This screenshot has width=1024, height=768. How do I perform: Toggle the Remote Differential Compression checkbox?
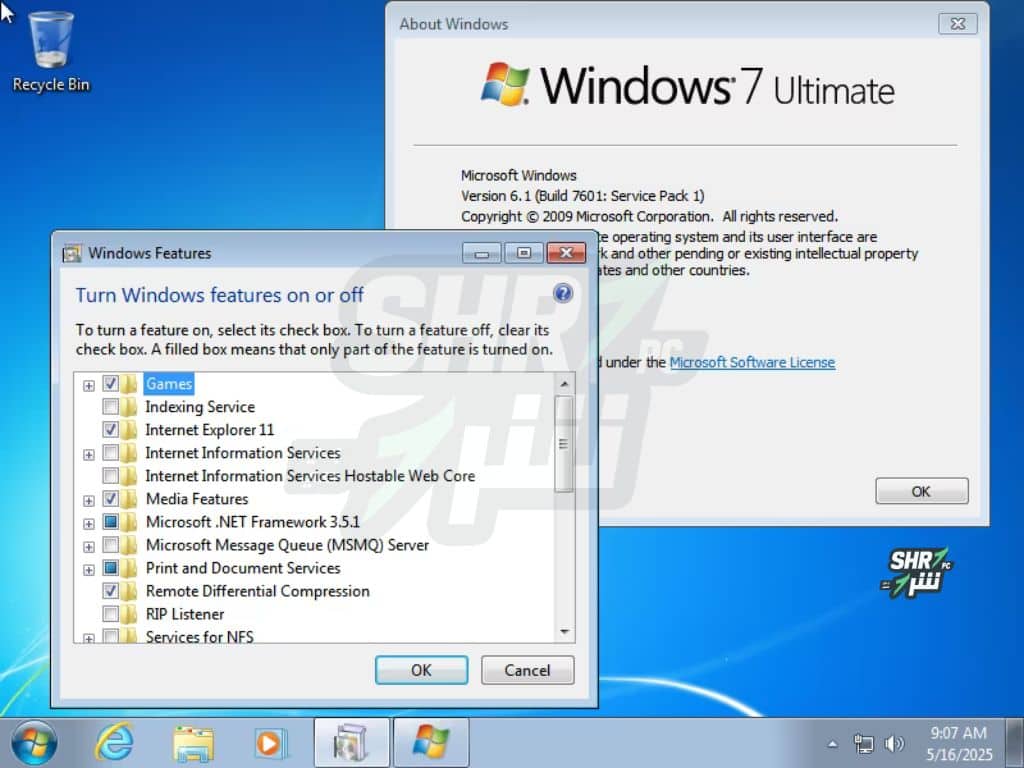111,591
